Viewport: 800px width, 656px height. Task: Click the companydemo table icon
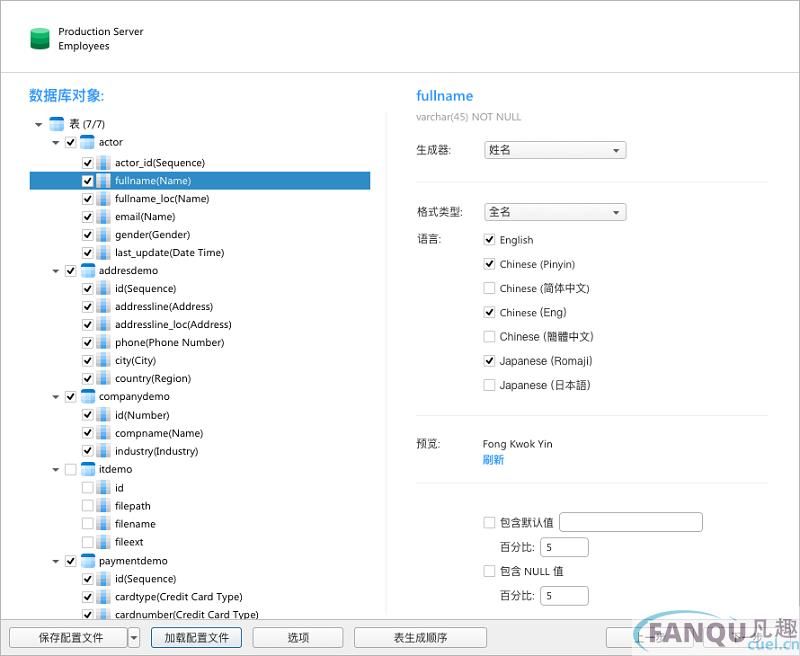click(87, 397)
